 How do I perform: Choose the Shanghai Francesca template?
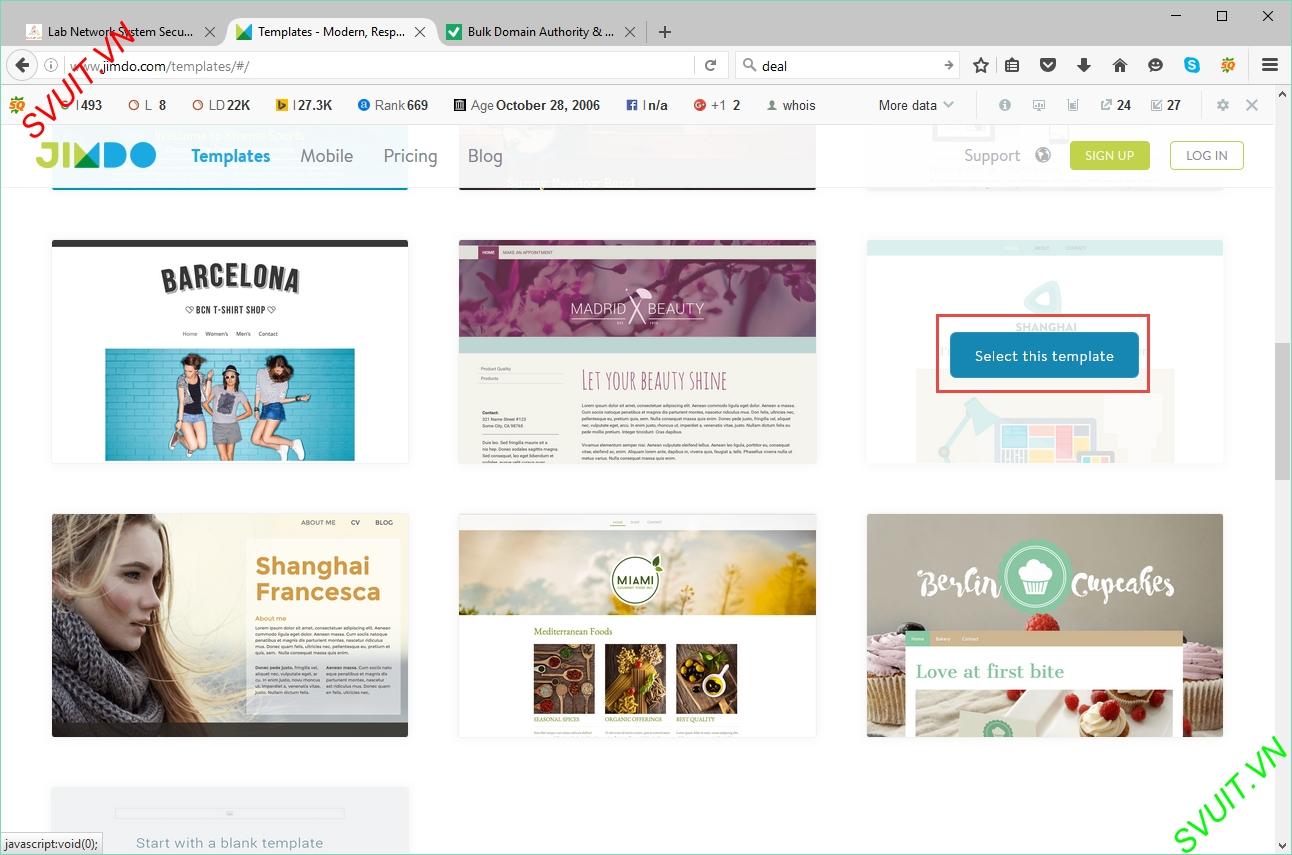point(230,626)
